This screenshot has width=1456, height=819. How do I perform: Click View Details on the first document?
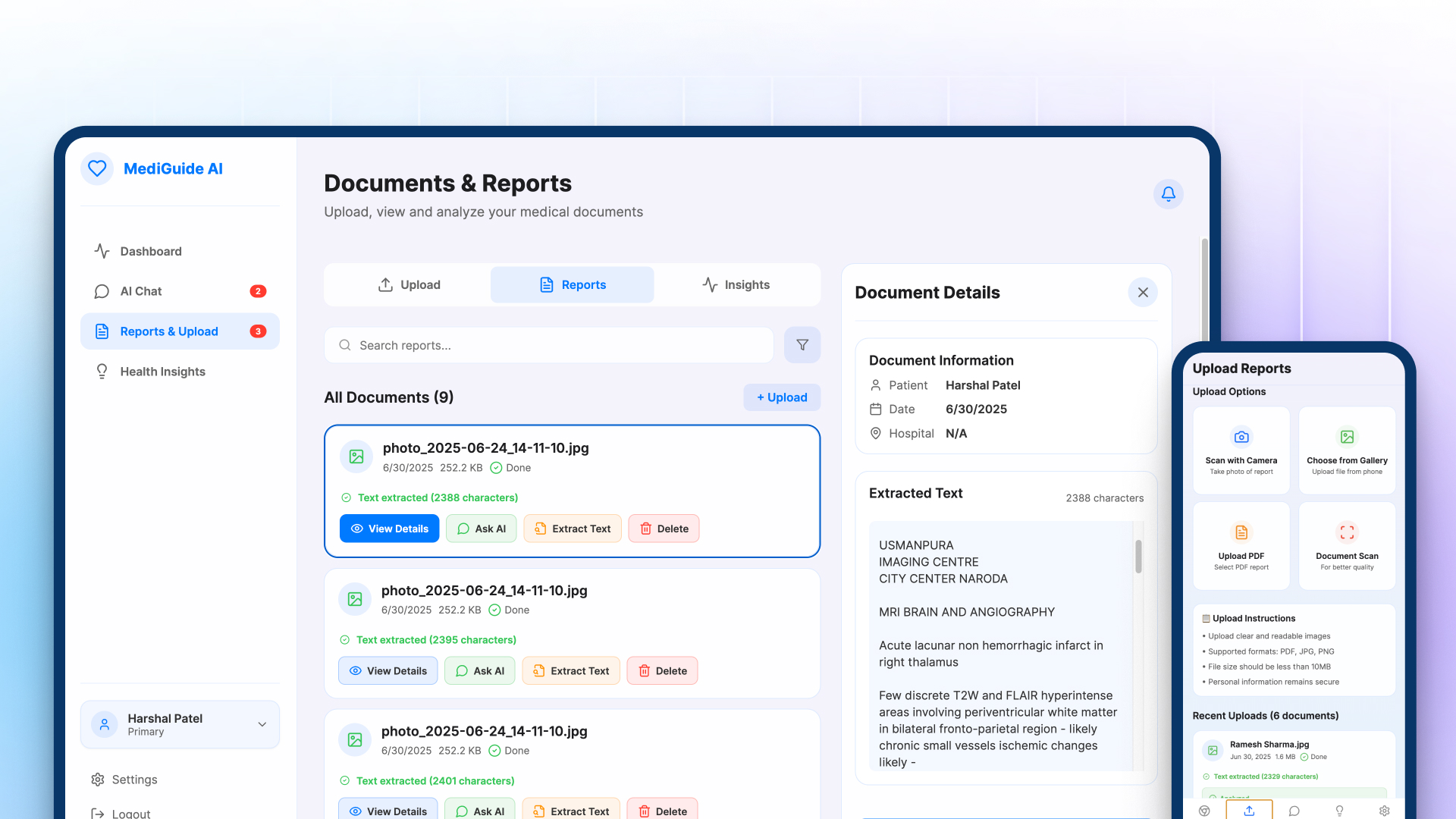click(389, 529)
